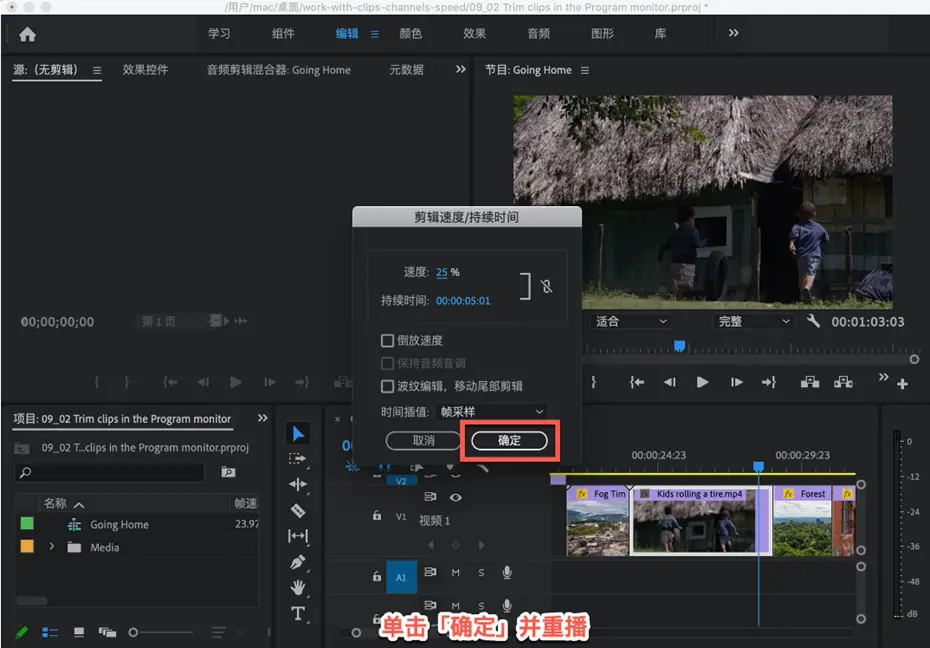Solo the A1 audio track
The width and height of the screenshot is (930, 648).
point(481,573)
